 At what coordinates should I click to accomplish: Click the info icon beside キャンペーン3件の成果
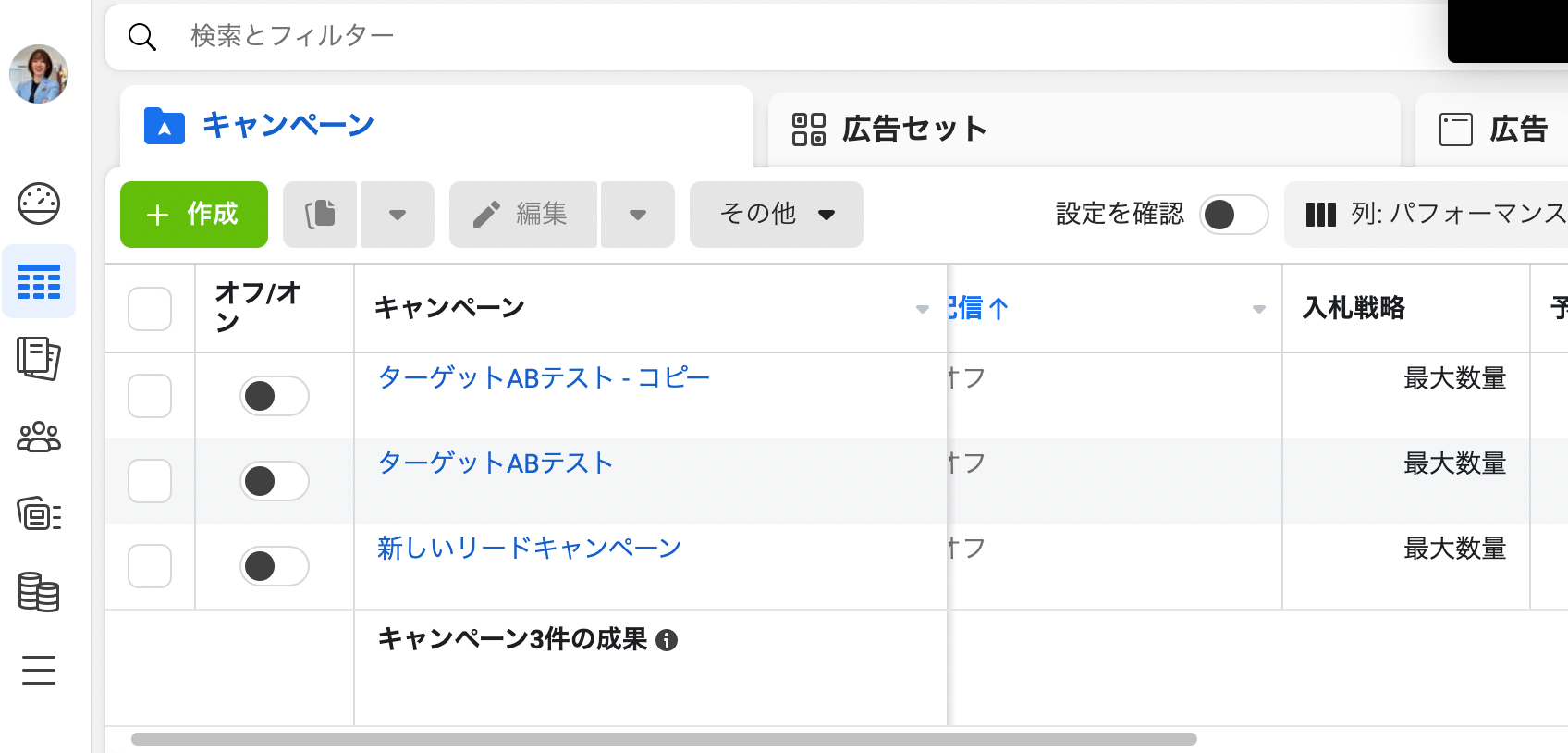coord(667,640)
